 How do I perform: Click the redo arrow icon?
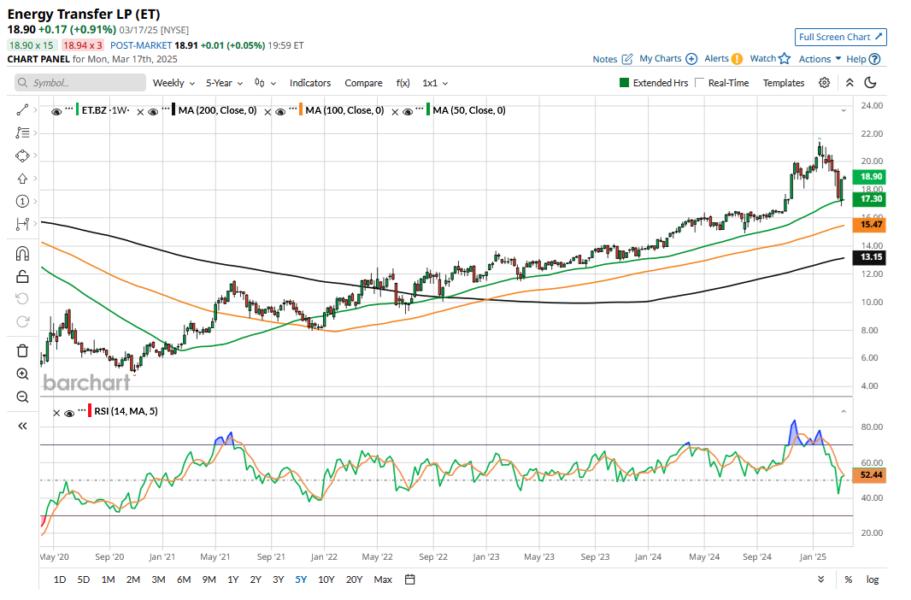click(22, 322)
